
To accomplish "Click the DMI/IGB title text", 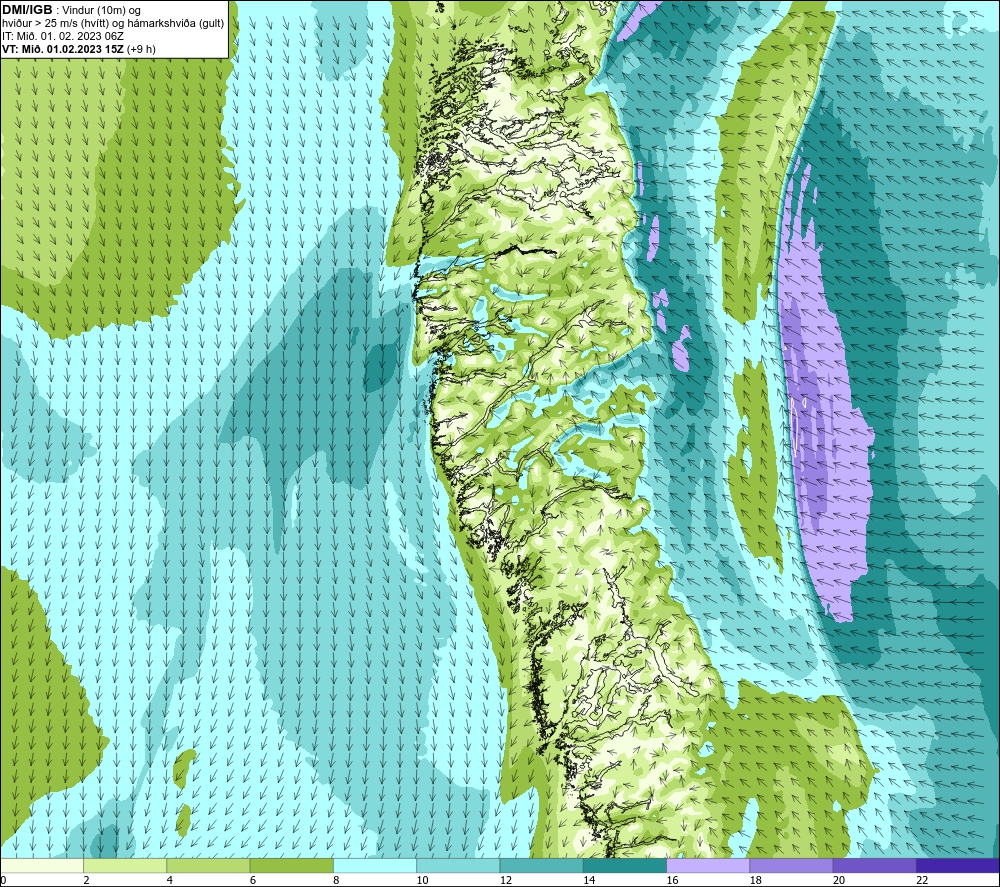I will pos(27,10).
